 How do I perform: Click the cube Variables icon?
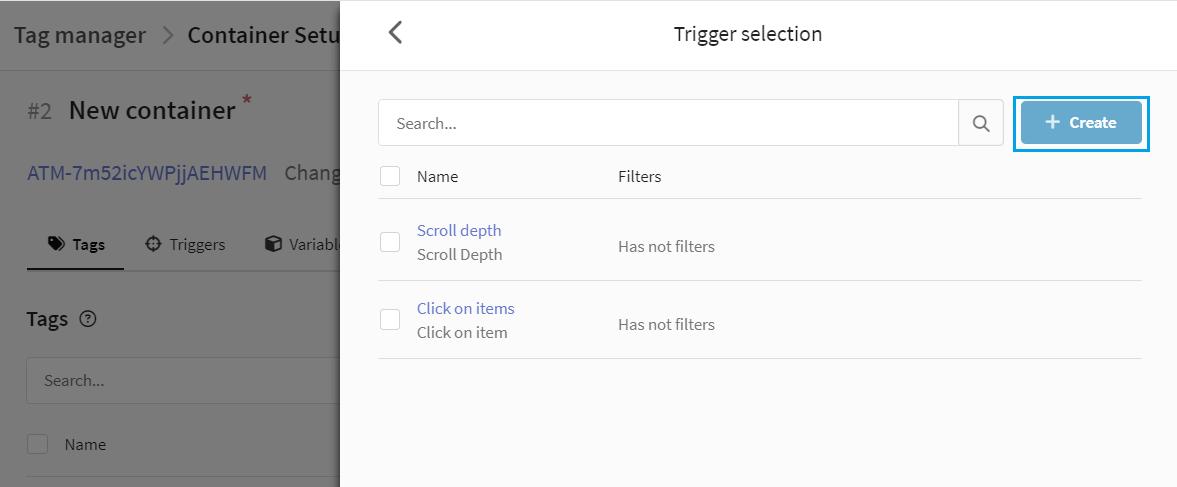click(273, 244)
